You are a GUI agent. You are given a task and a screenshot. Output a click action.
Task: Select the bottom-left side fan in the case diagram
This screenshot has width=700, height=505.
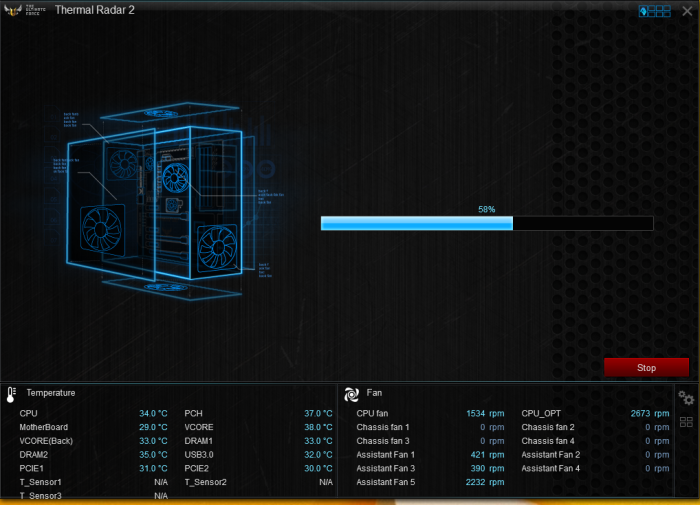[102, 229]
